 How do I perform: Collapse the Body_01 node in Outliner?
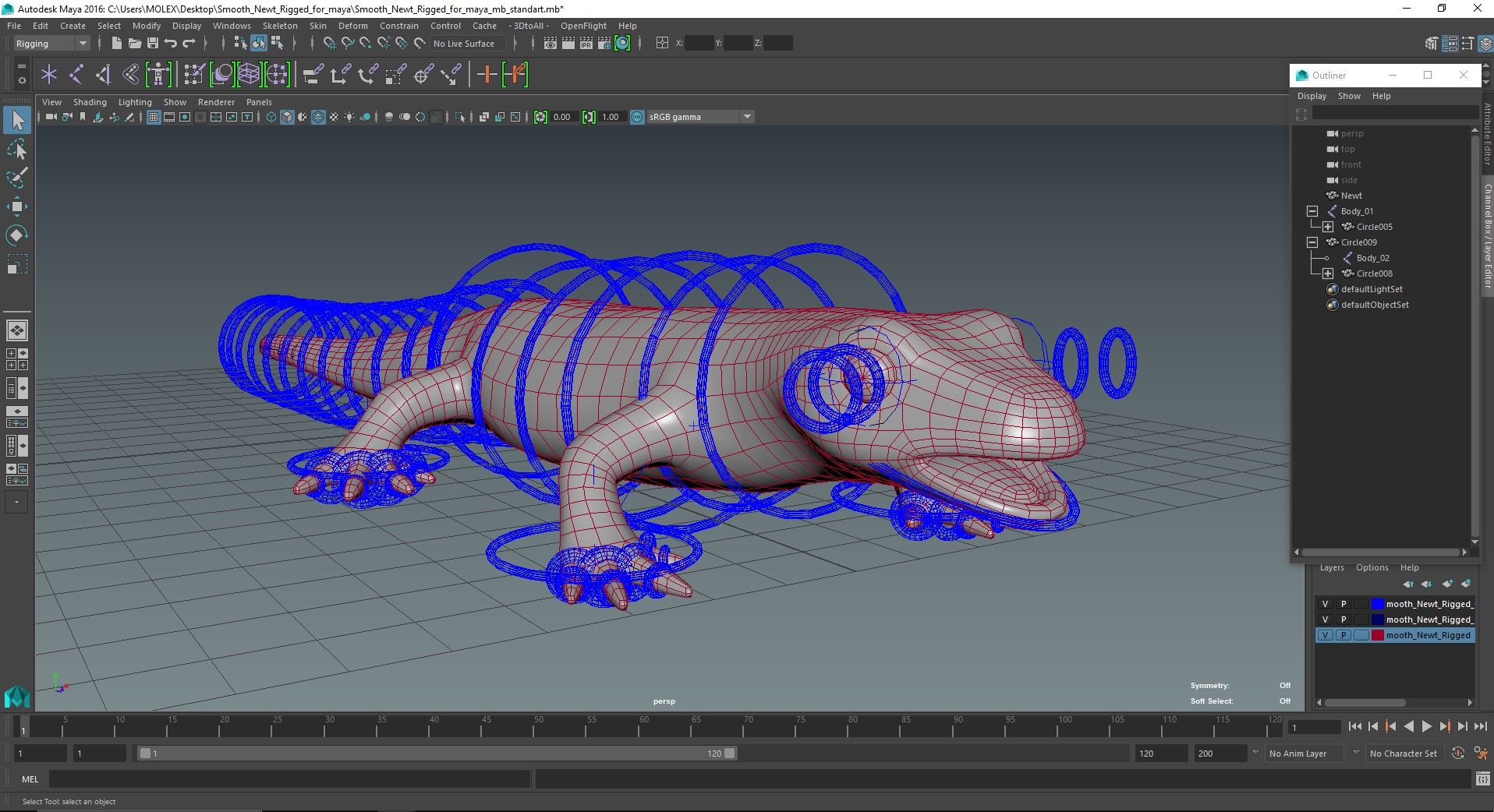pos(1312,211)
